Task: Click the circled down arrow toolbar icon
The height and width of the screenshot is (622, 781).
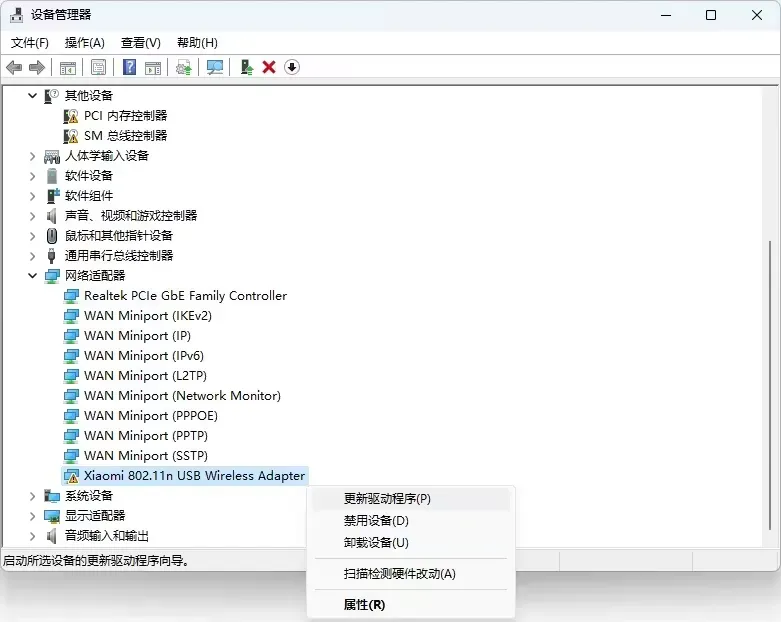Action: click(x=292, y=67)
